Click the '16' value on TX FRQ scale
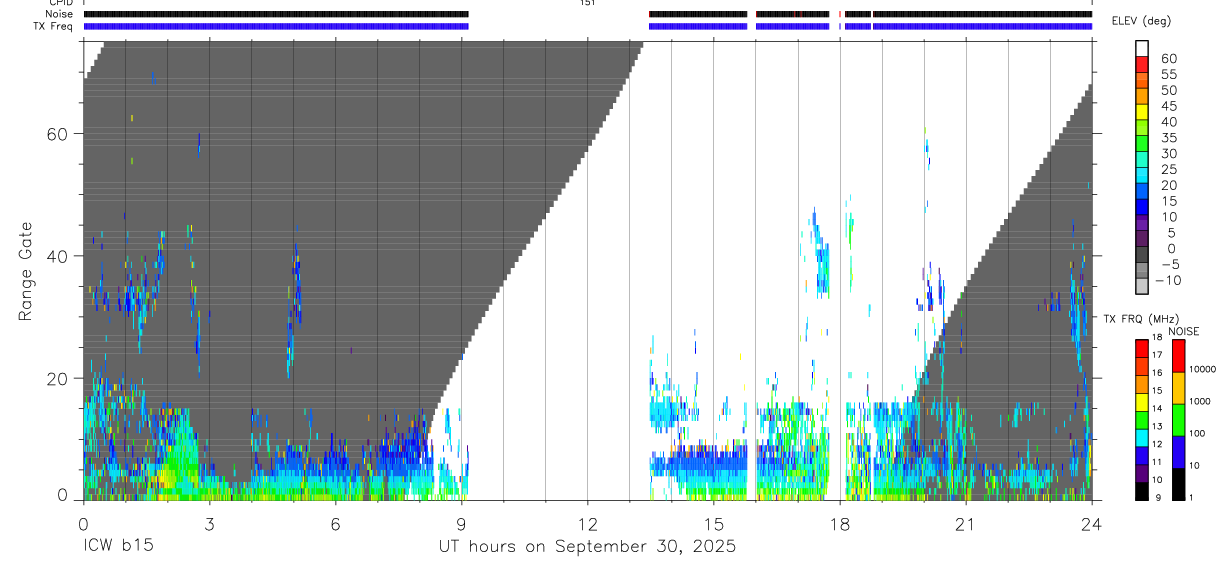This screenshot has width=1228, height=567. click(x=1157, y=373)
